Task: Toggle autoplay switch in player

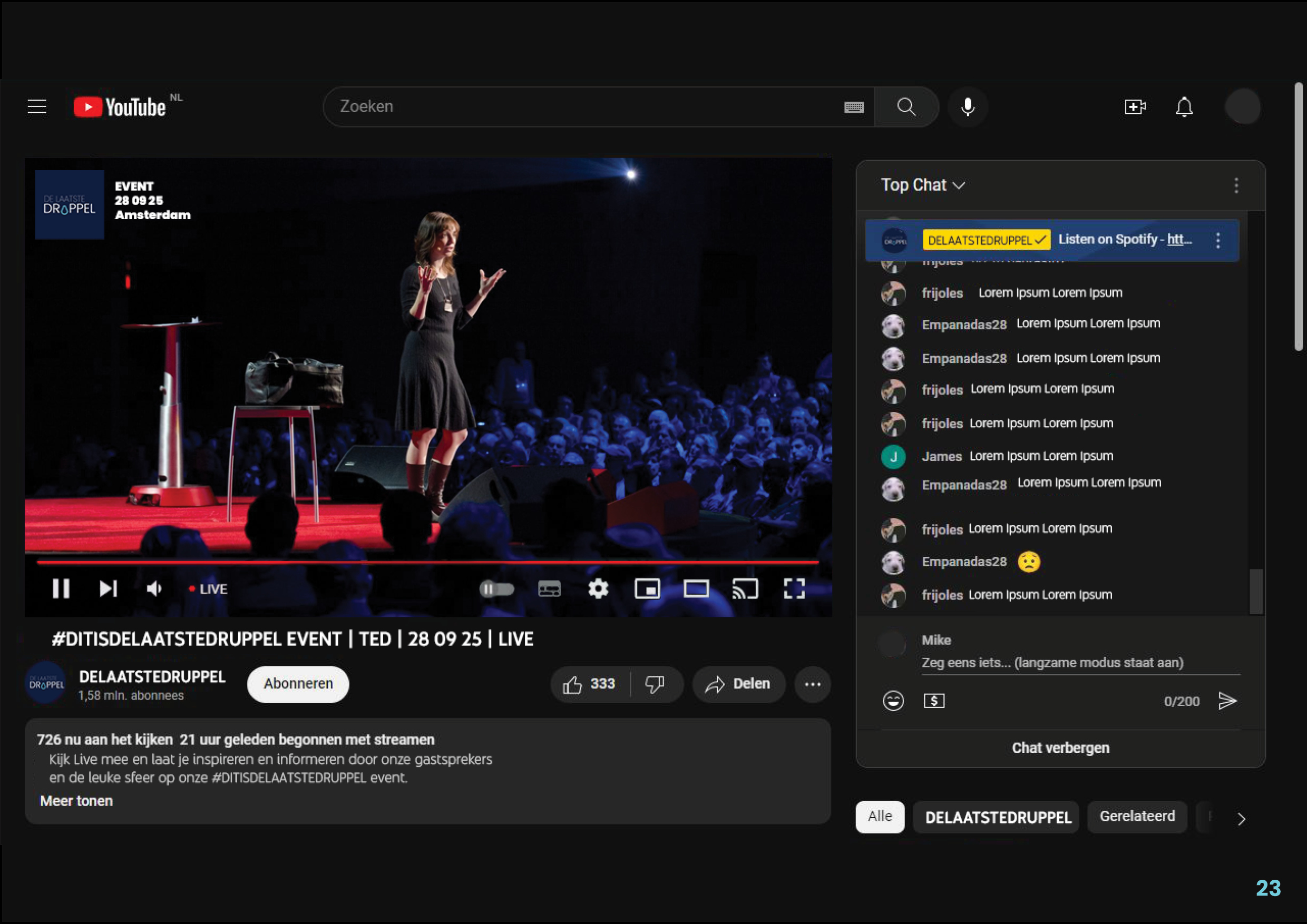Action: point(496,589)
